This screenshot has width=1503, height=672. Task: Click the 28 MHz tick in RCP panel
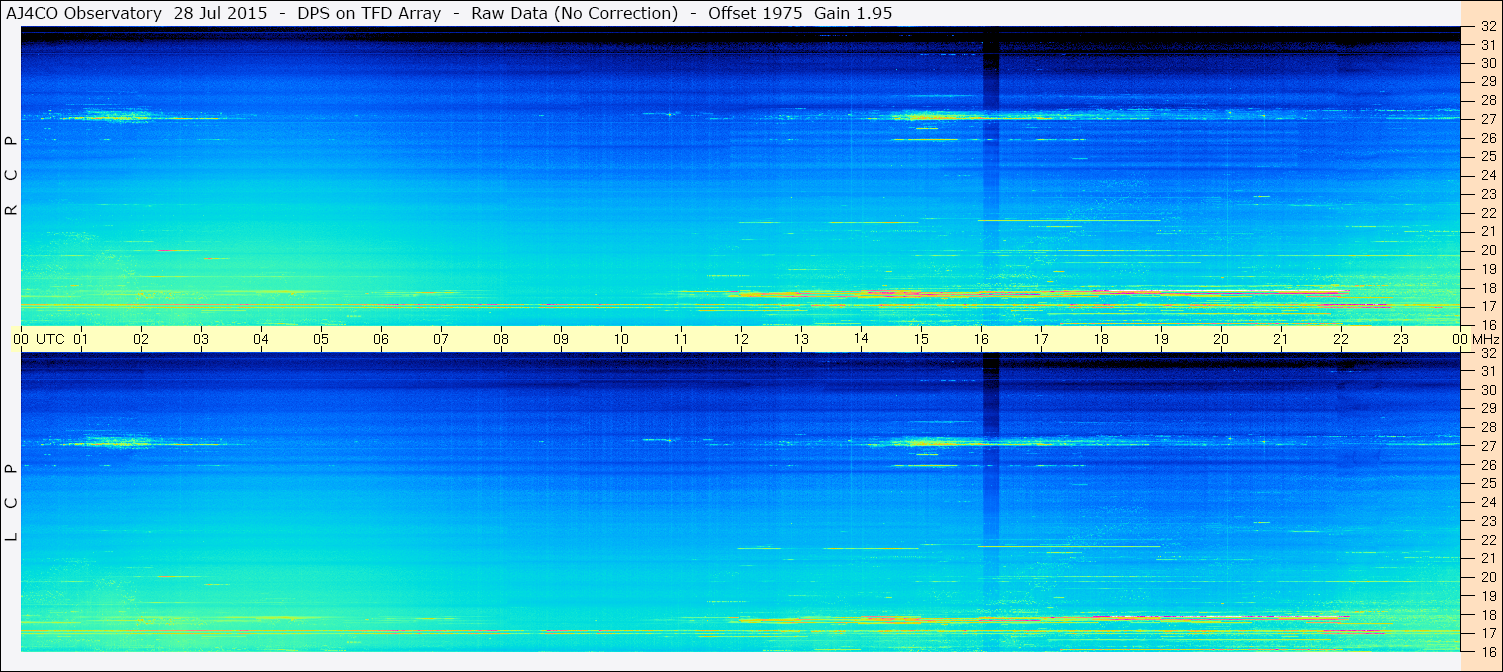pyautogui.click(x=1487, y=100)
